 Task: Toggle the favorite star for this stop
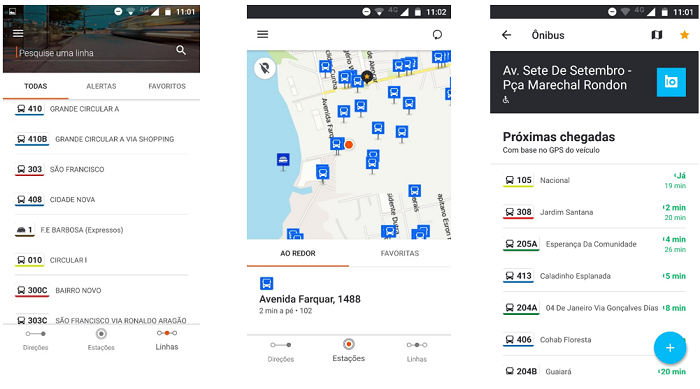(x=684, y=35)
